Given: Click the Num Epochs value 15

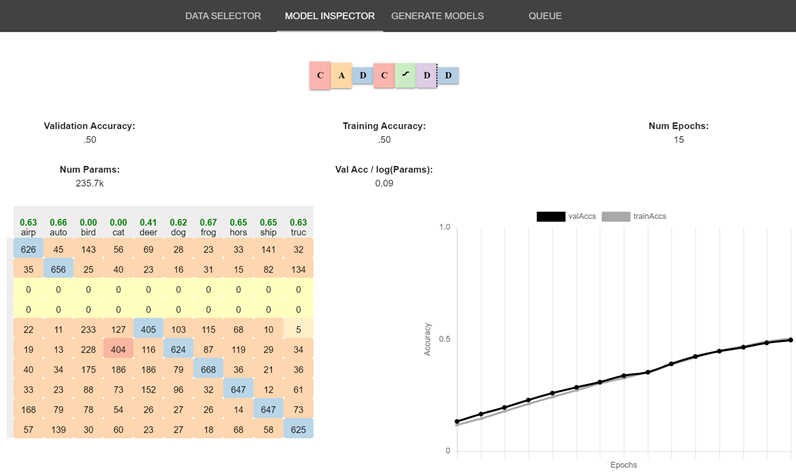Looking at the screenshot, I should tap(679, 140).
